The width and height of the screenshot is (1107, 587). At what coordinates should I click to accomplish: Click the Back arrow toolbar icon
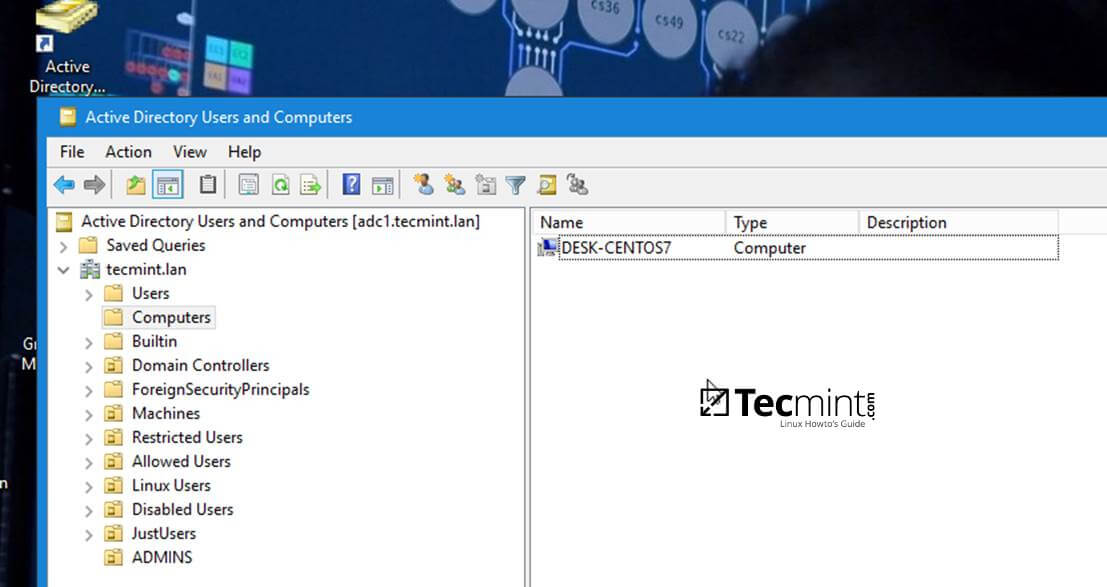point(64,184)
